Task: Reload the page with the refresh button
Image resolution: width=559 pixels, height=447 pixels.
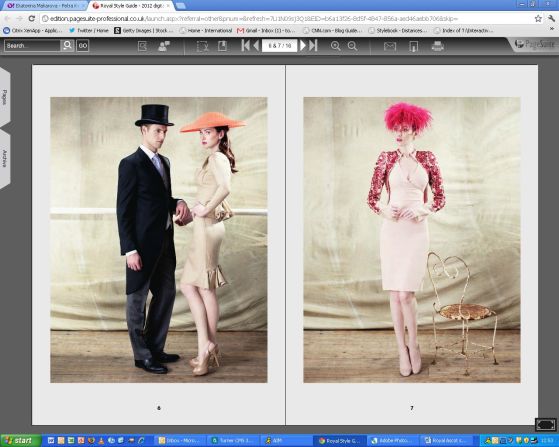Action: coord(32,19)
